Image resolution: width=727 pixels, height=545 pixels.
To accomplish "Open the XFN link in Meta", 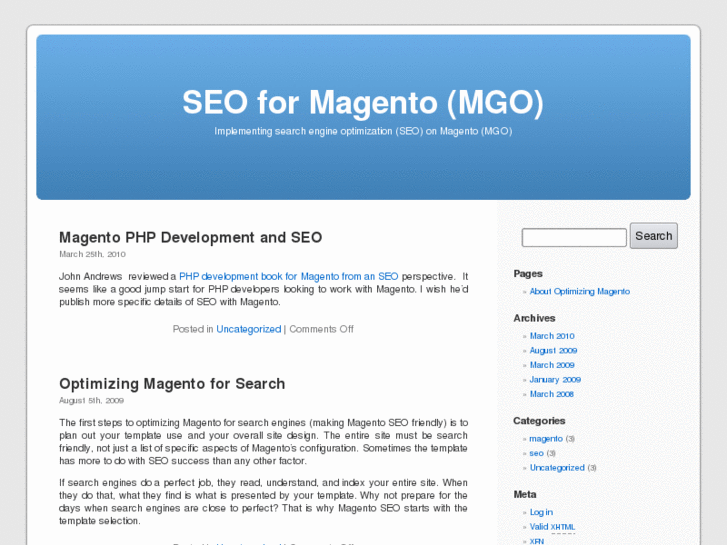I will pyautogui.click(x=536, y=541).
